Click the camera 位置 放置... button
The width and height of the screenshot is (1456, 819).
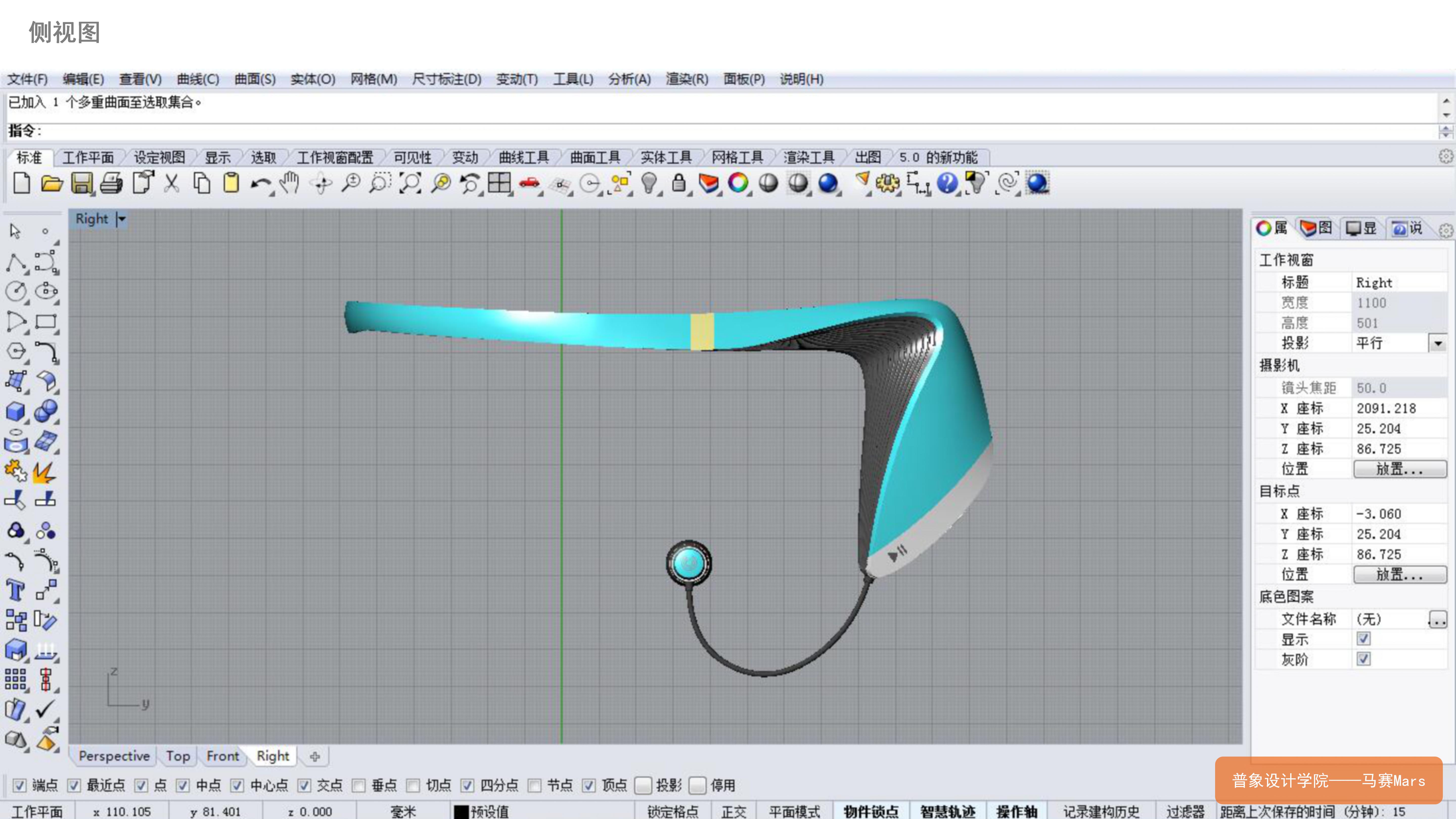(x=1400, y=469)
